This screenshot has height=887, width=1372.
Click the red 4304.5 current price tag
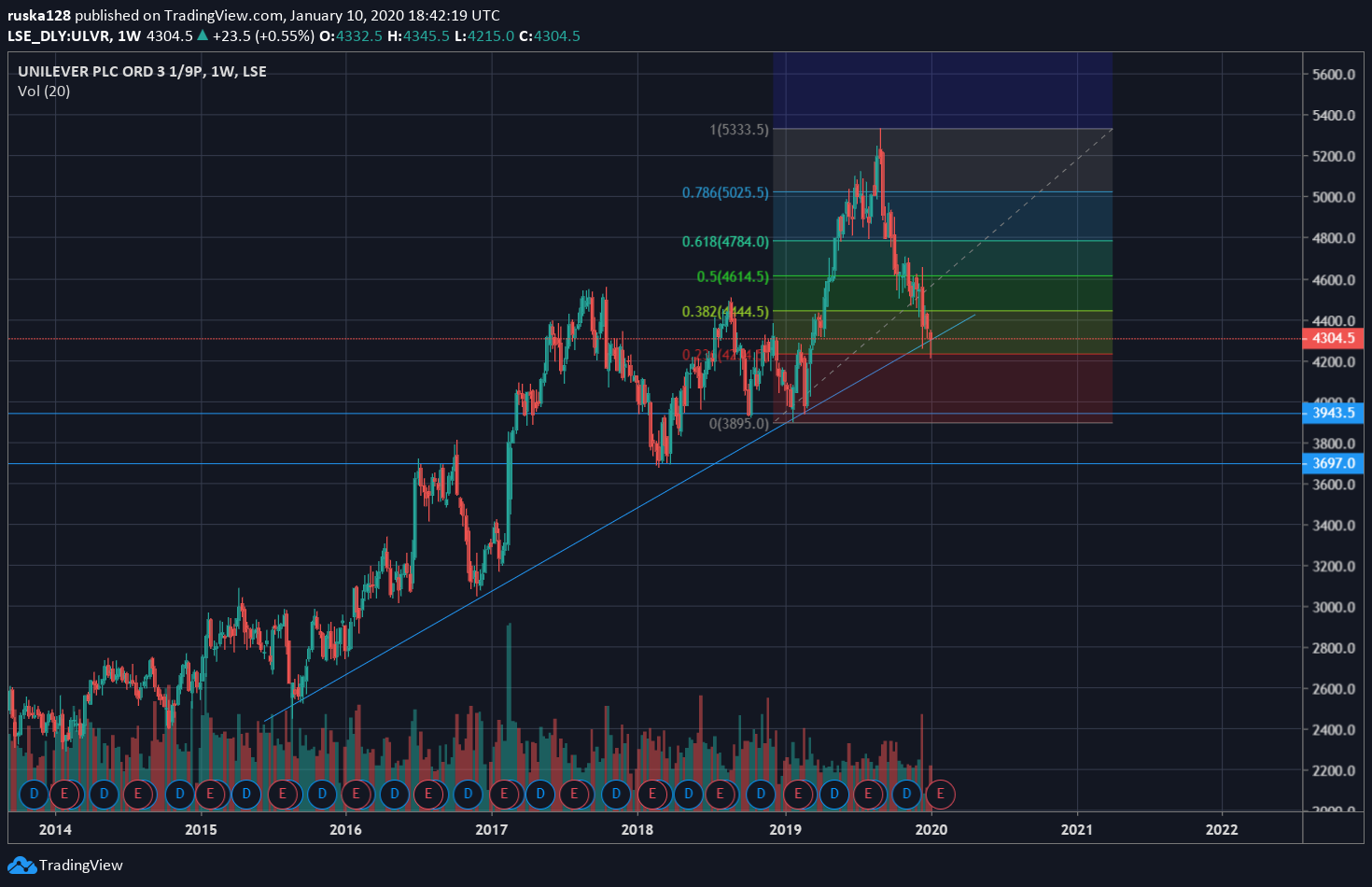click(x=1333, y=338)
